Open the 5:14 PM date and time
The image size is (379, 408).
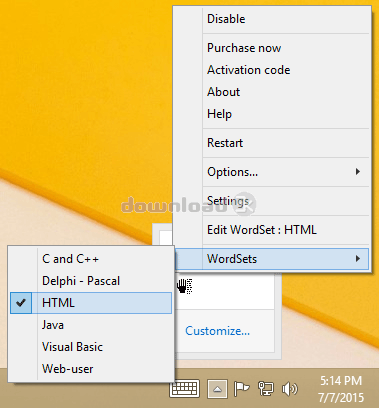340,389
